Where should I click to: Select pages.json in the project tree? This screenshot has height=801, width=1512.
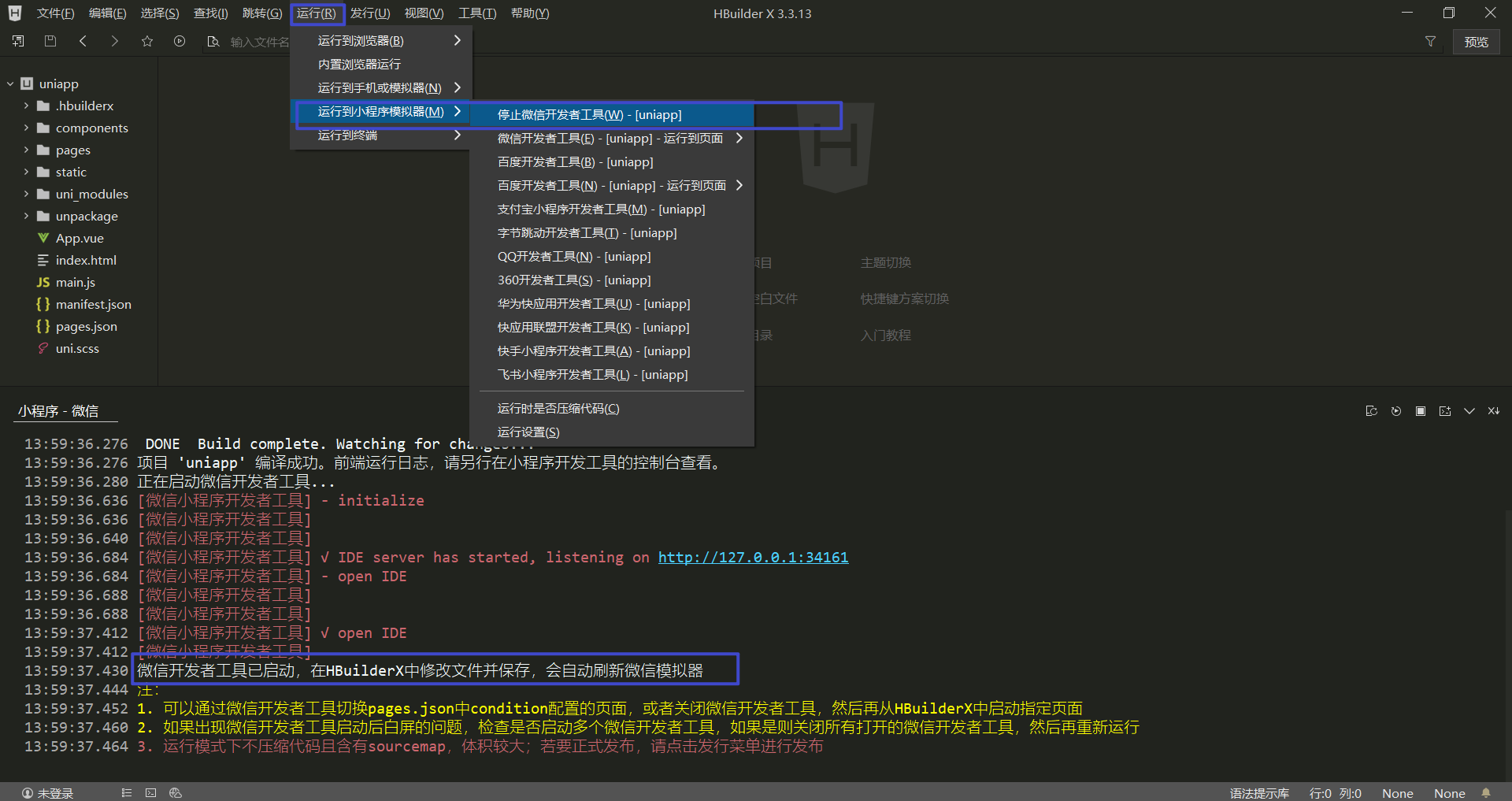click(x=87, y=326)
